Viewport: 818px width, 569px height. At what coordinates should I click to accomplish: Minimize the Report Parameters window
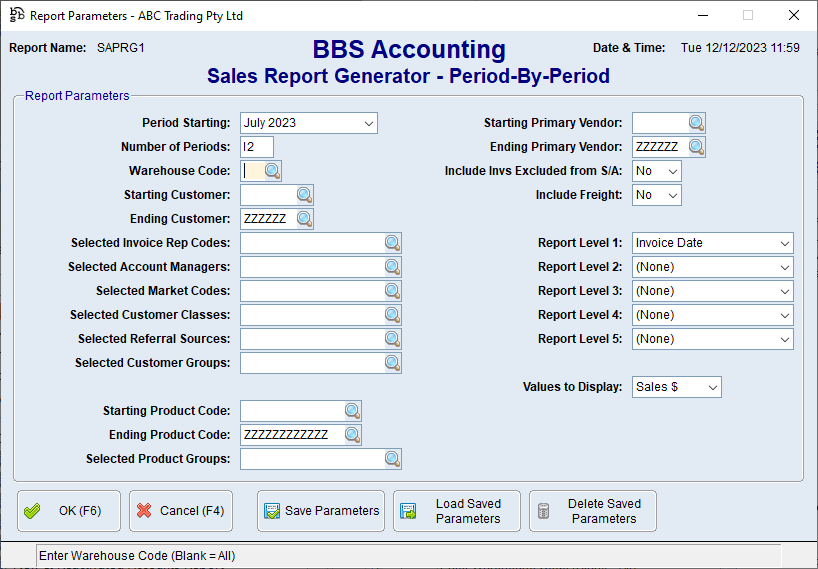[x=703, y=15]
